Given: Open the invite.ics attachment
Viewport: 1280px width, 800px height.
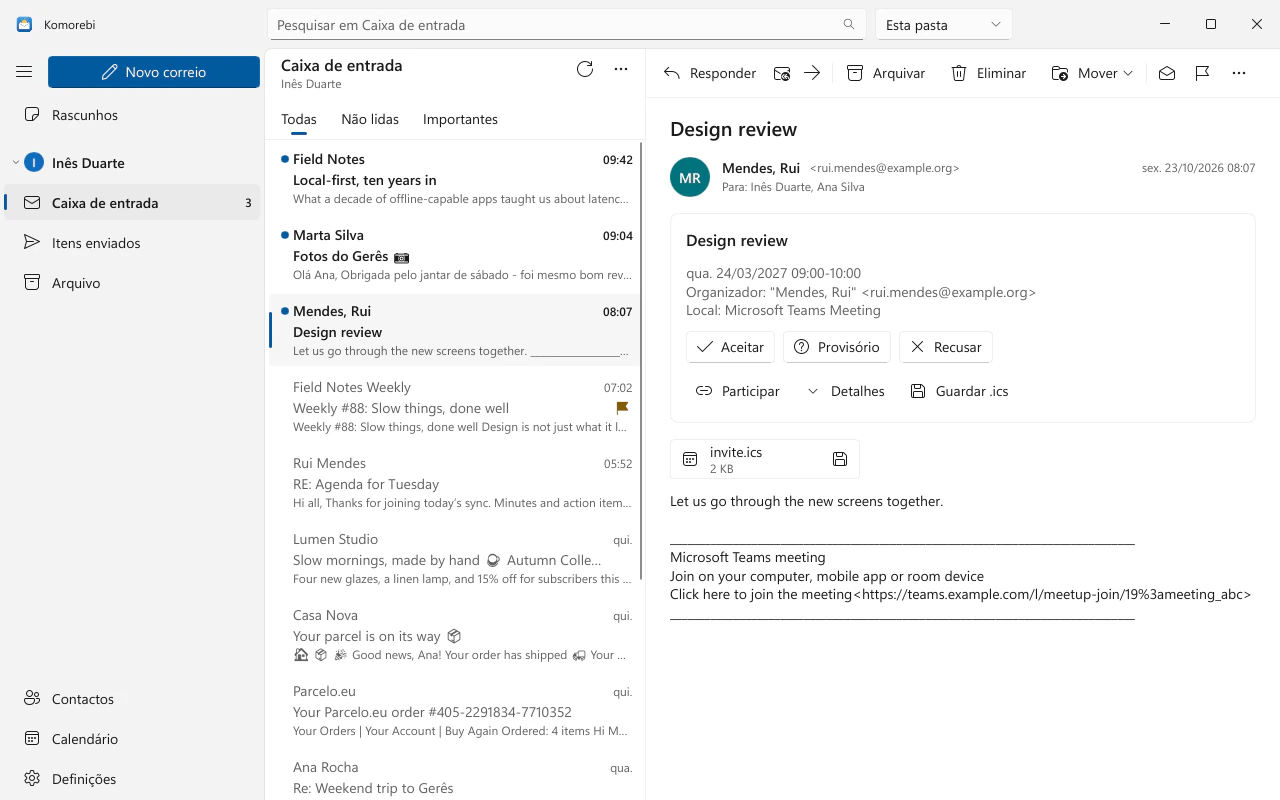Looking at the screenshot, I should click(x=765, y=459).
